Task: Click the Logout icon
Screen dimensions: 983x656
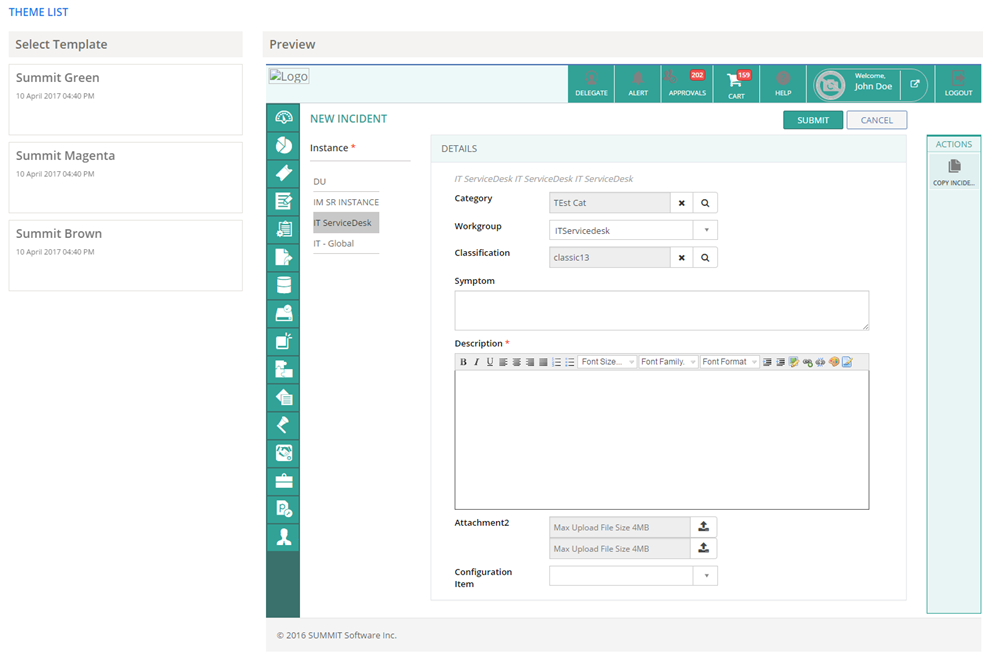Action: 958,82
